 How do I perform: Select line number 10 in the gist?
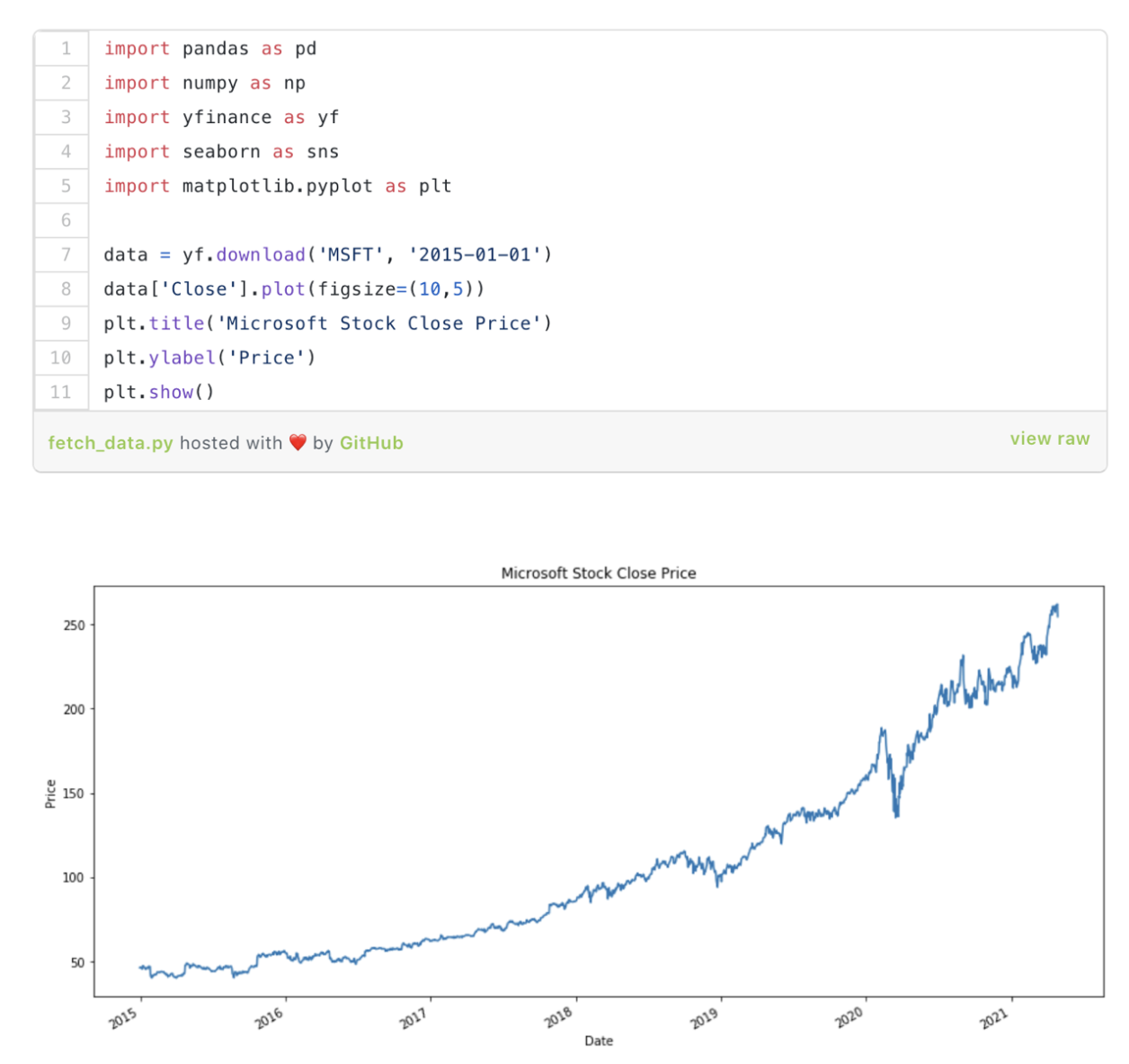[x=62, y=358]
